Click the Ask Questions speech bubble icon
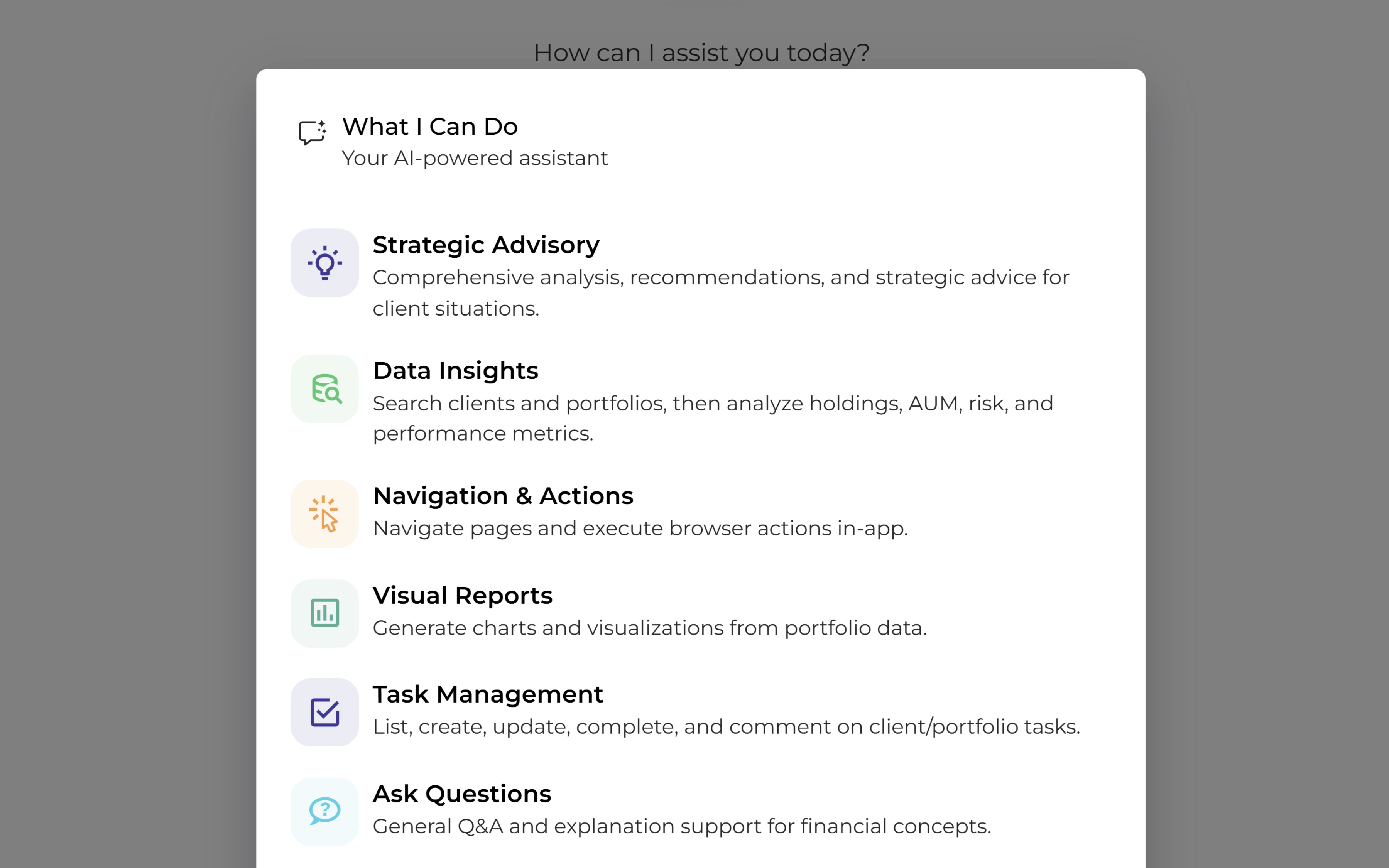 pyautogui.click(x=324, y=811)
